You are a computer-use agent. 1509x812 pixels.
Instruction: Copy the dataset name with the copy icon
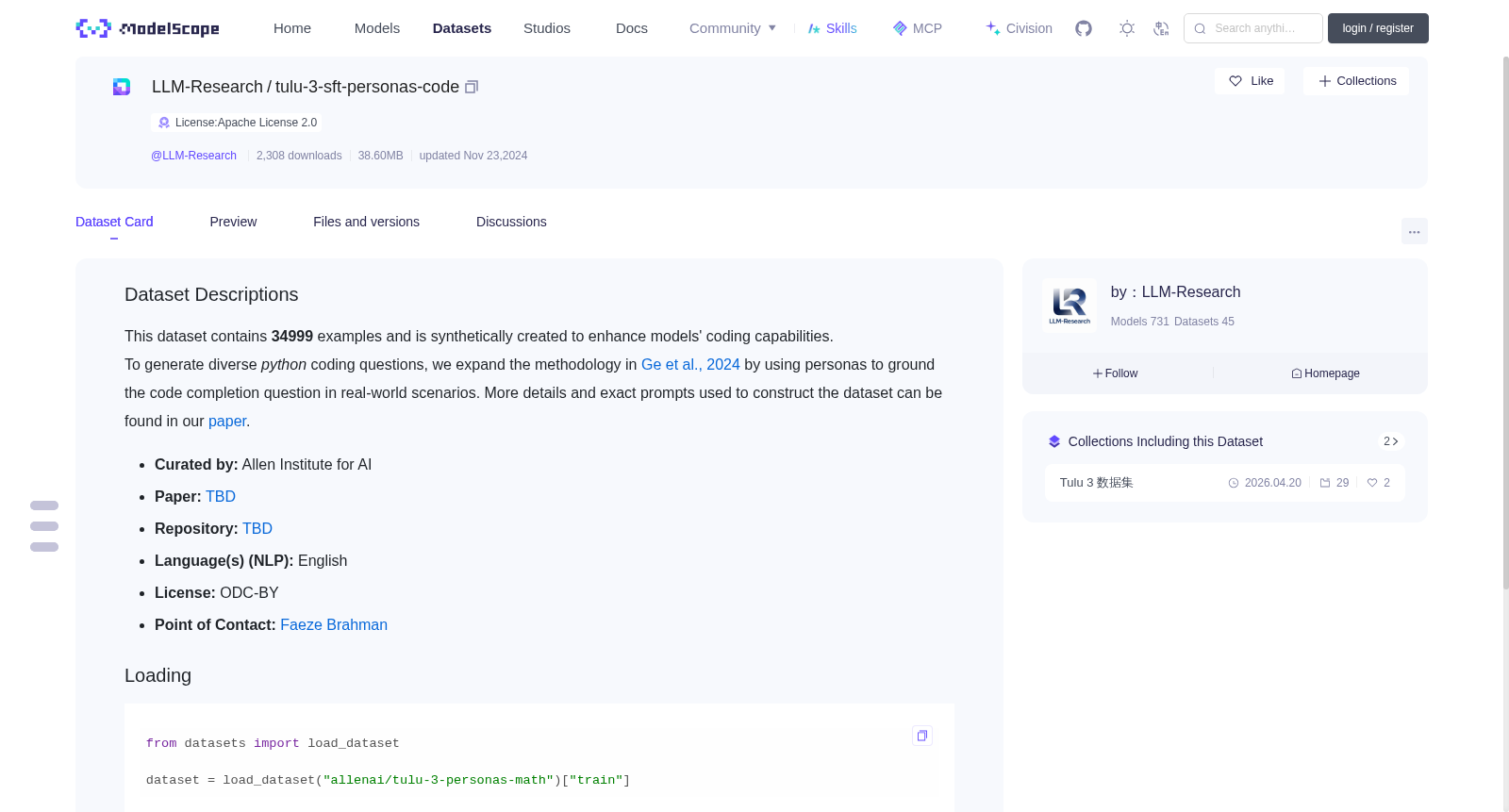click(472, 87)
